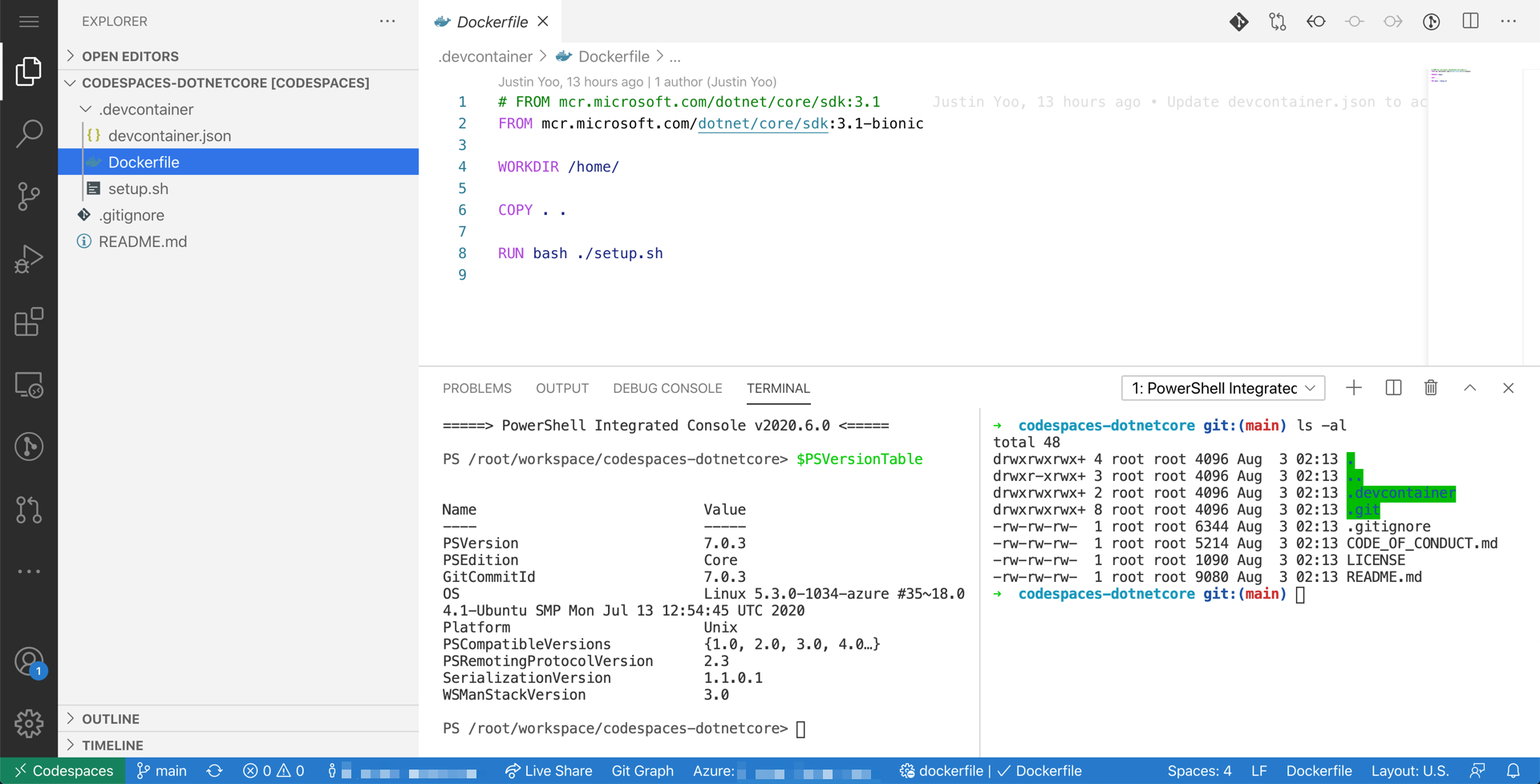The image size is (1540, 784).
Task: Switch to the Debug Console tab
Action: coord(667,388)
